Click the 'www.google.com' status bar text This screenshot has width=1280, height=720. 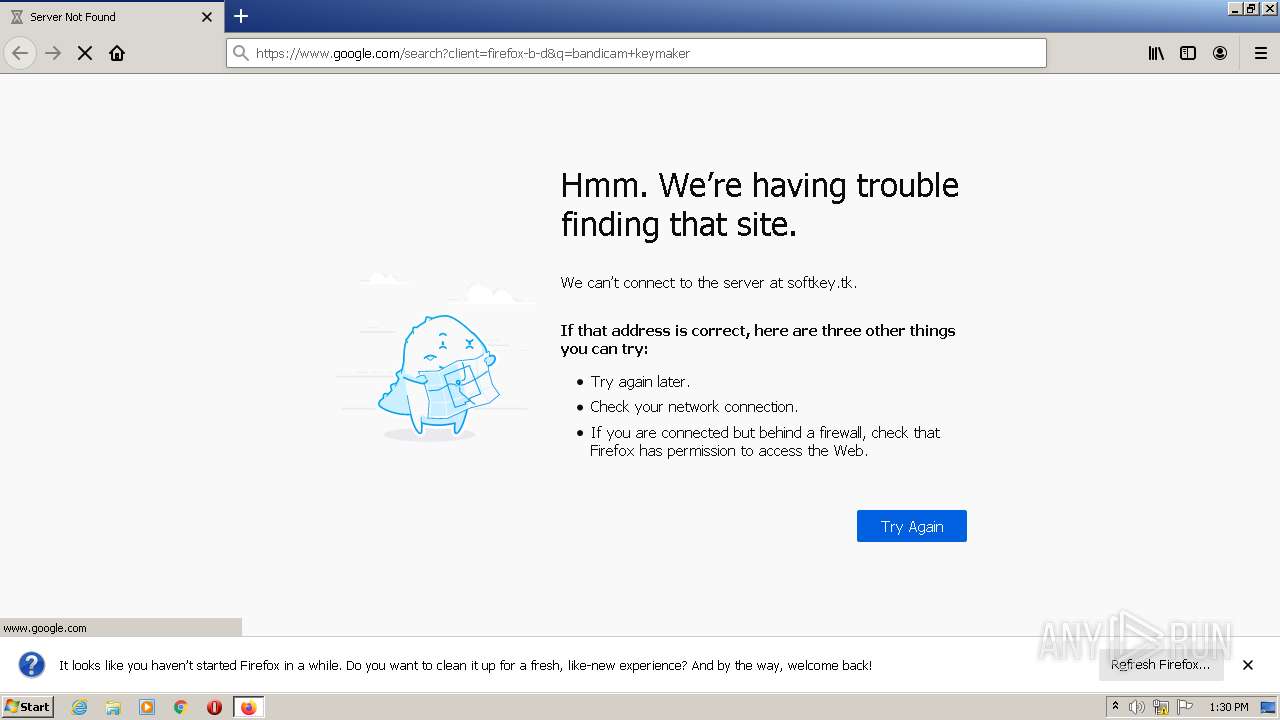45,628
